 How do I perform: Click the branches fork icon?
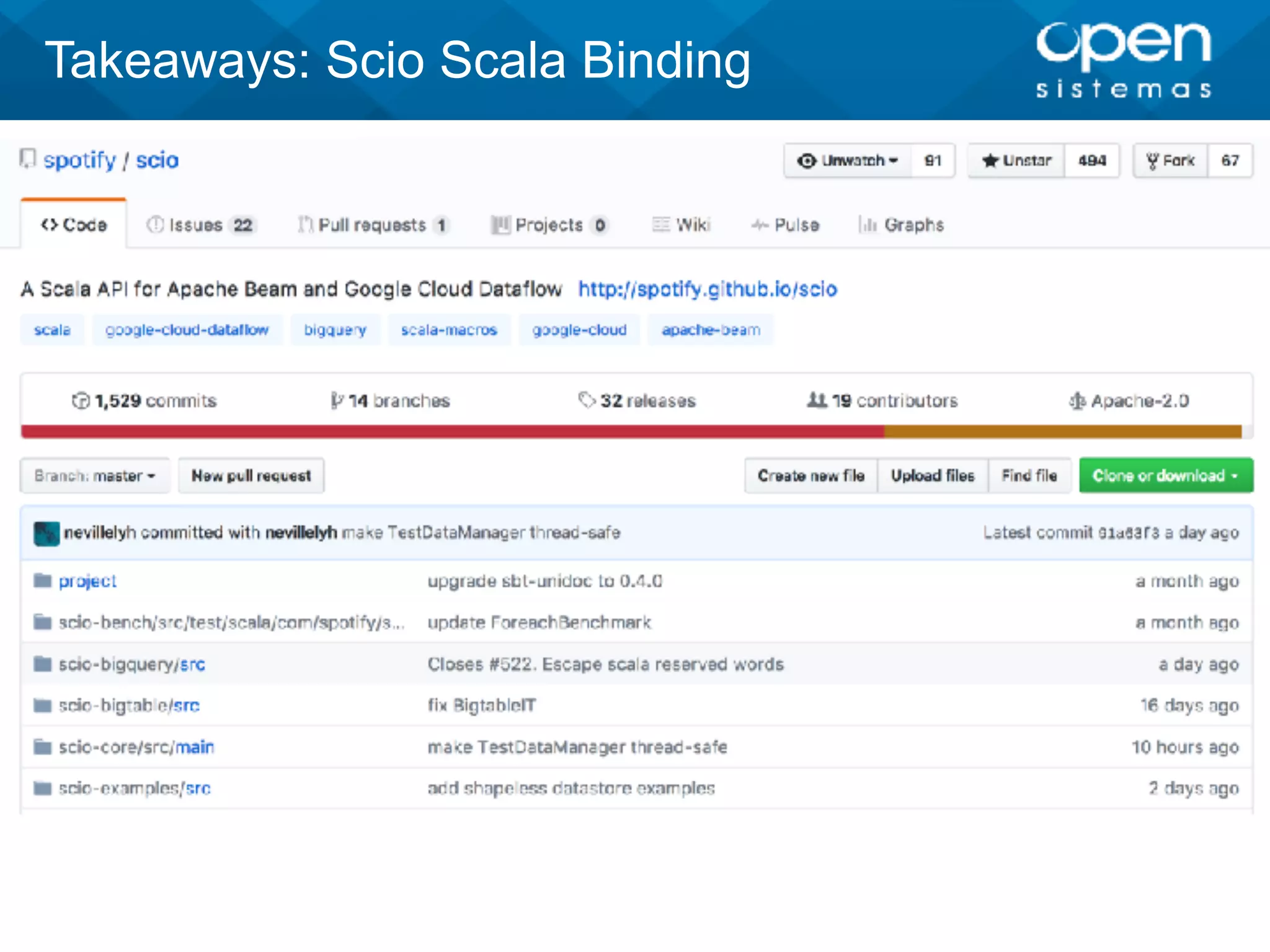(337, 401)
